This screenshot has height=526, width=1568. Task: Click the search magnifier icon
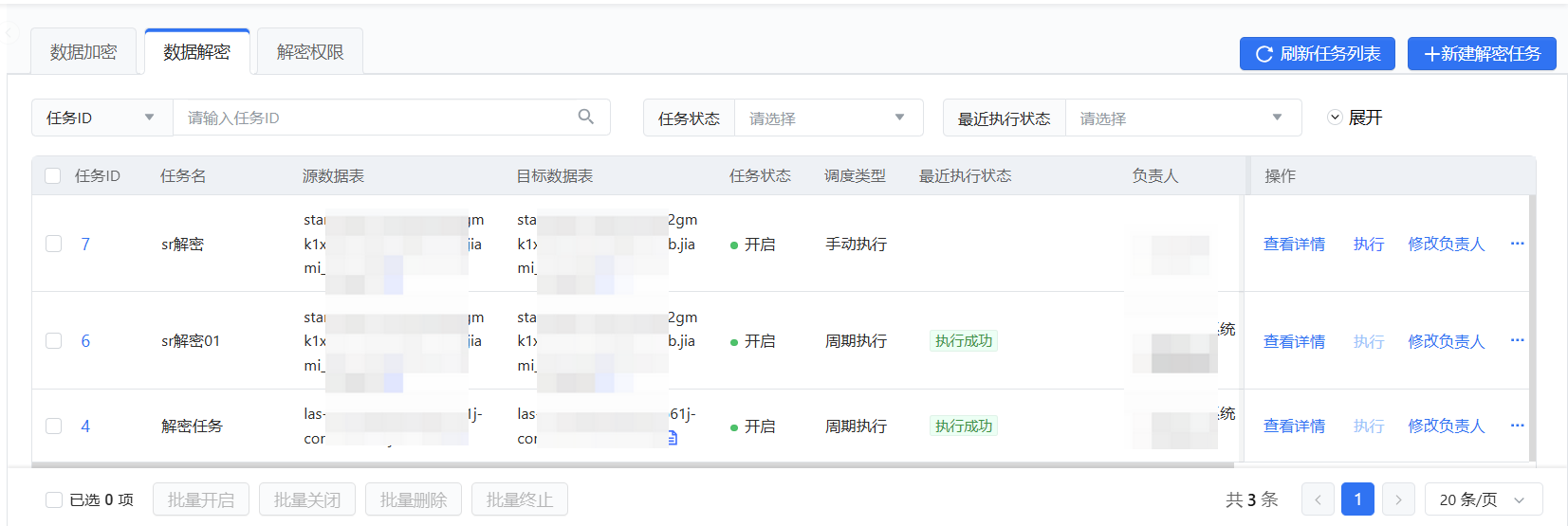[585, 117]
